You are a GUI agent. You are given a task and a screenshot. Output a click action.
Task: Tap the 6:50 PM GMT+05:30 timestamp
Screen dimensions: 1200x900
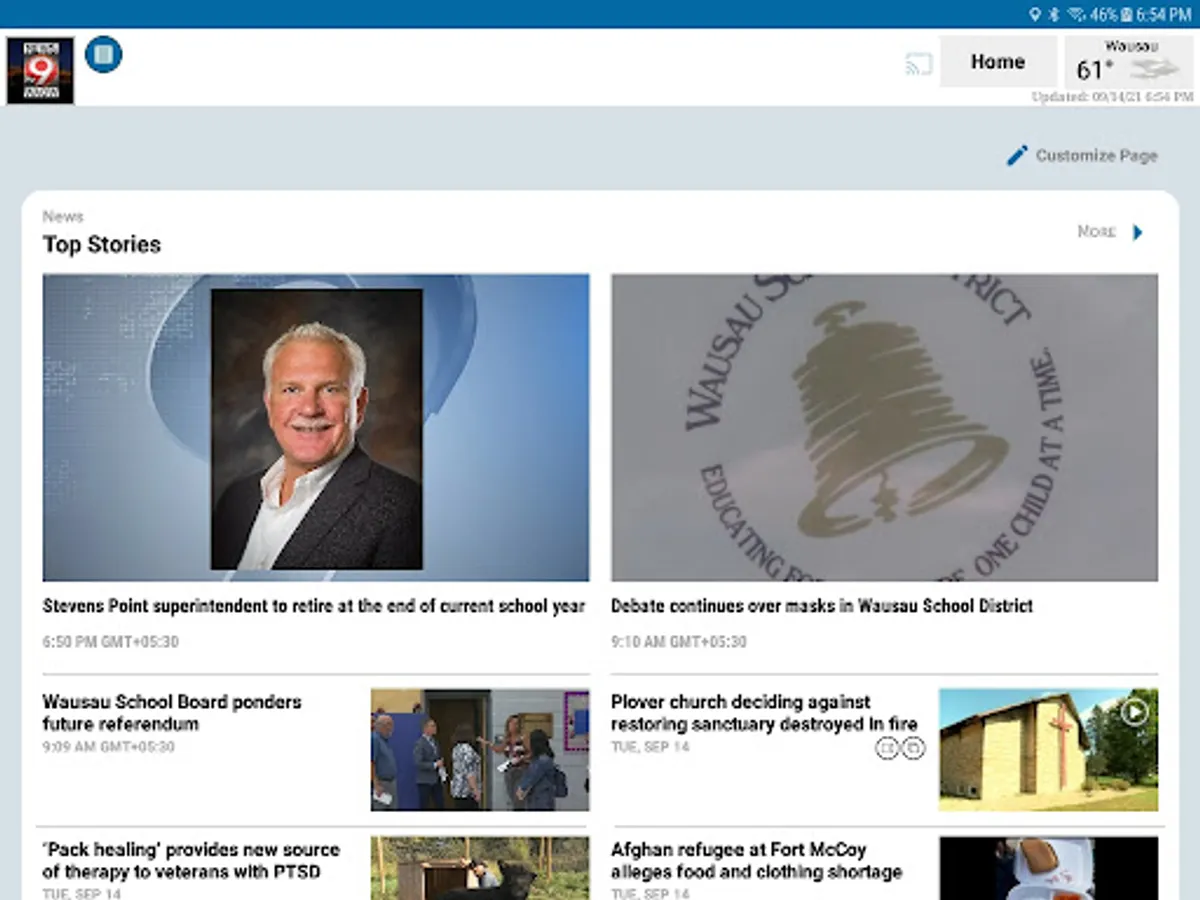111,642
